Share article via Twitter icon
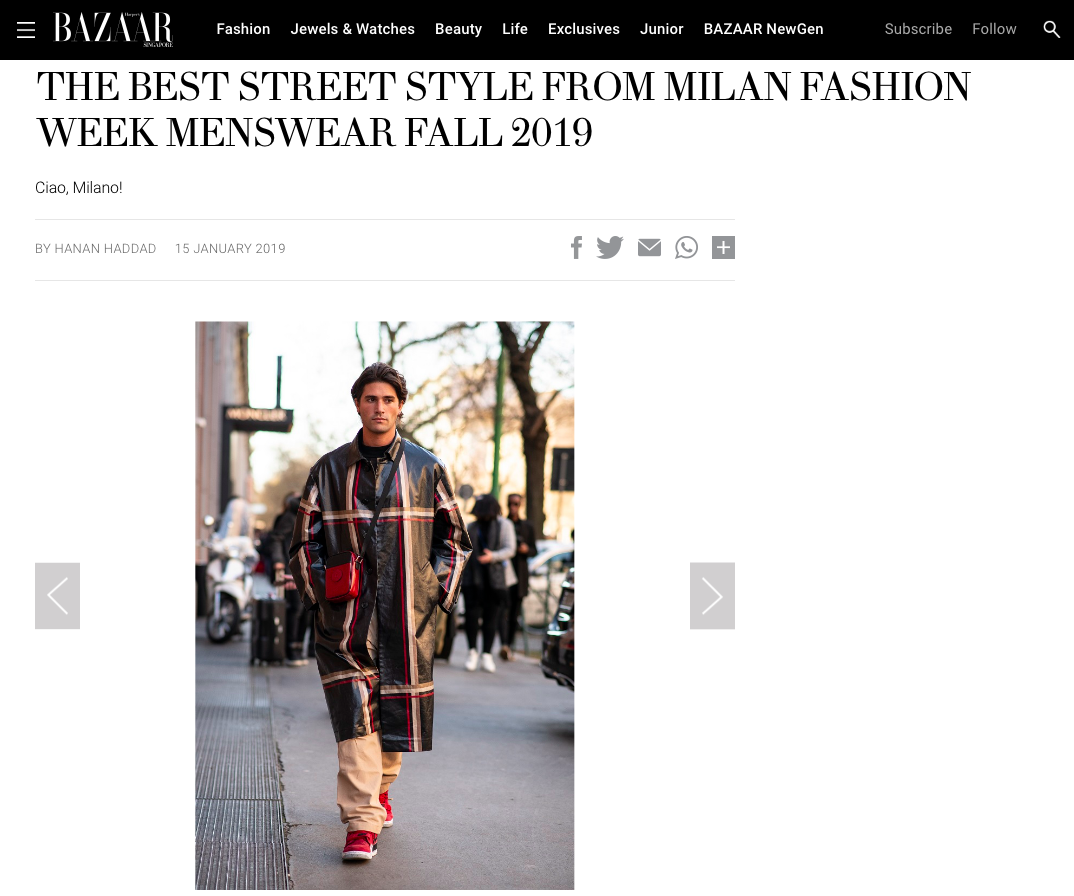 tap(610, 247)
